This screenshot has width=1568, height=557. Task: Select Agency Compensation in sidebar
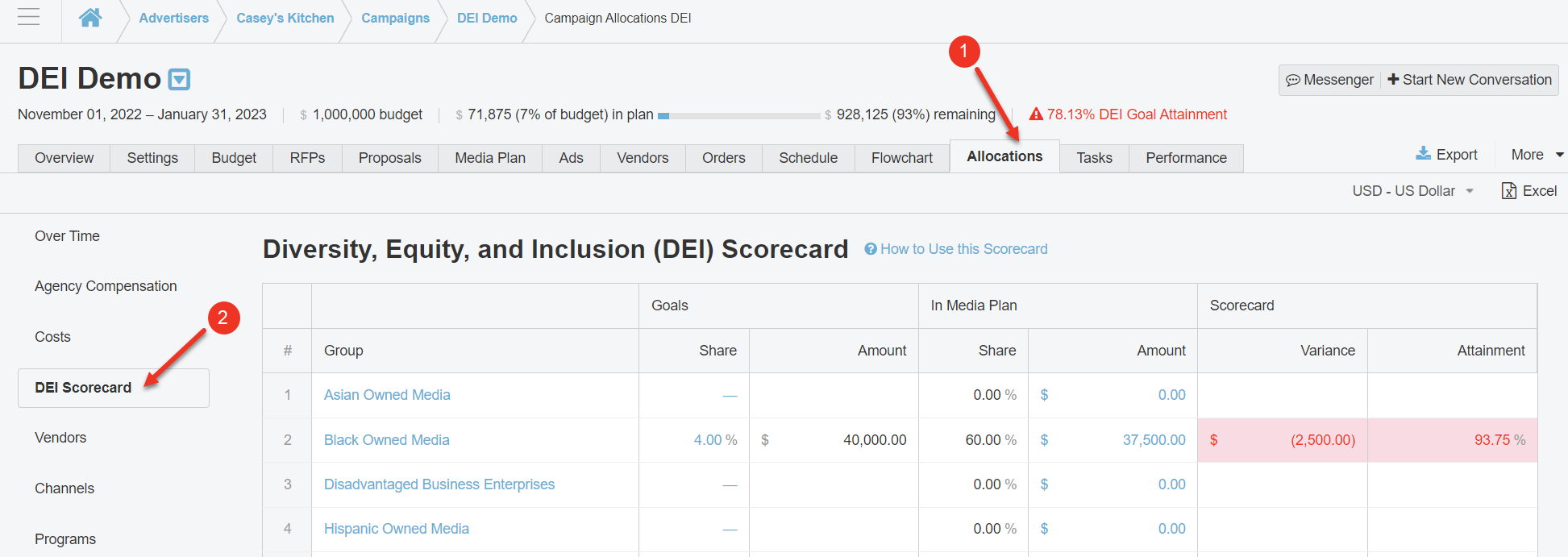point(106,286)
